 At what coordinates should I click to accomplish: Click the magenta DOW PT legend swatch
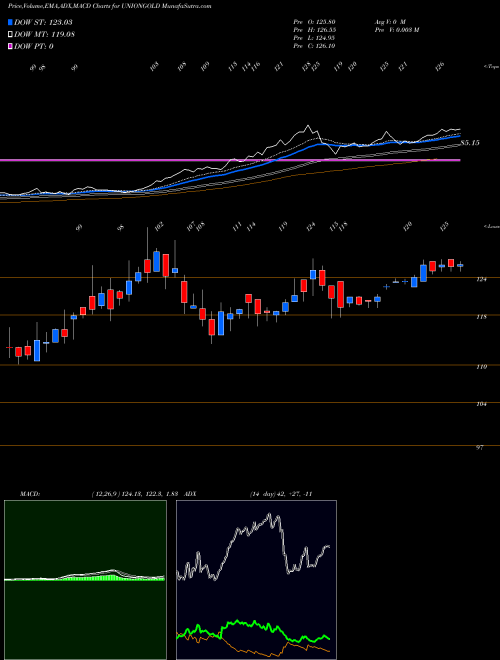click(11, 46)
